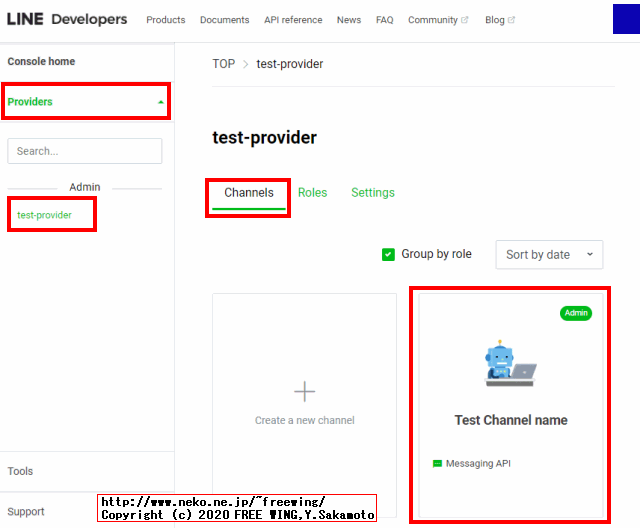
Task: Click TOP in the breadcrumb
Action: tap(223, 64)
